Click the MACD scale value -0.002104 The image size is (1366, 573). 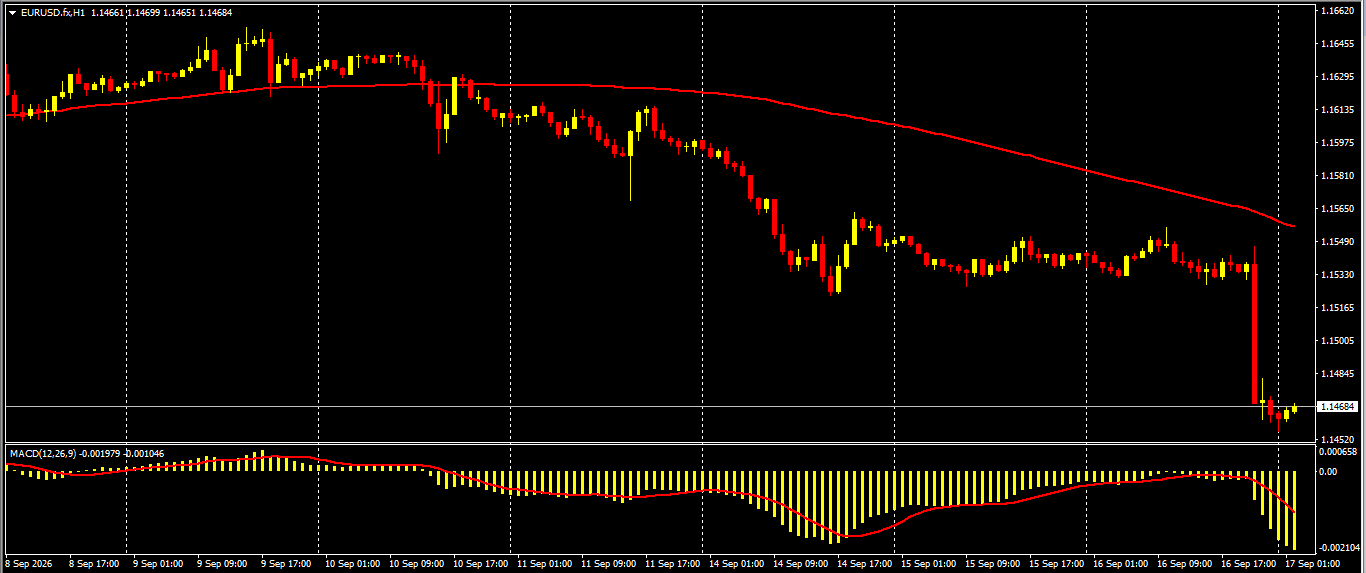click(x=1339, y=548)
